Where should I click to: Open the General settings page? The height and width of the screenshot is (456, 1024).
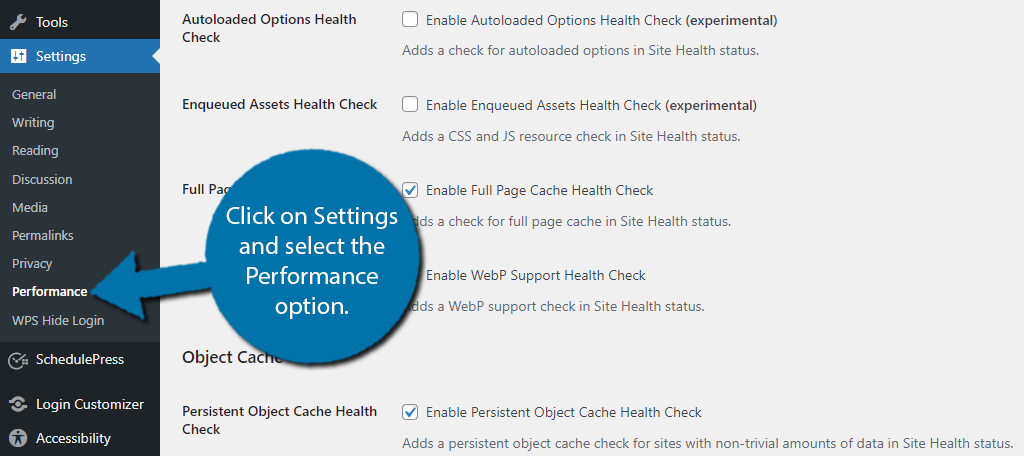34,95
